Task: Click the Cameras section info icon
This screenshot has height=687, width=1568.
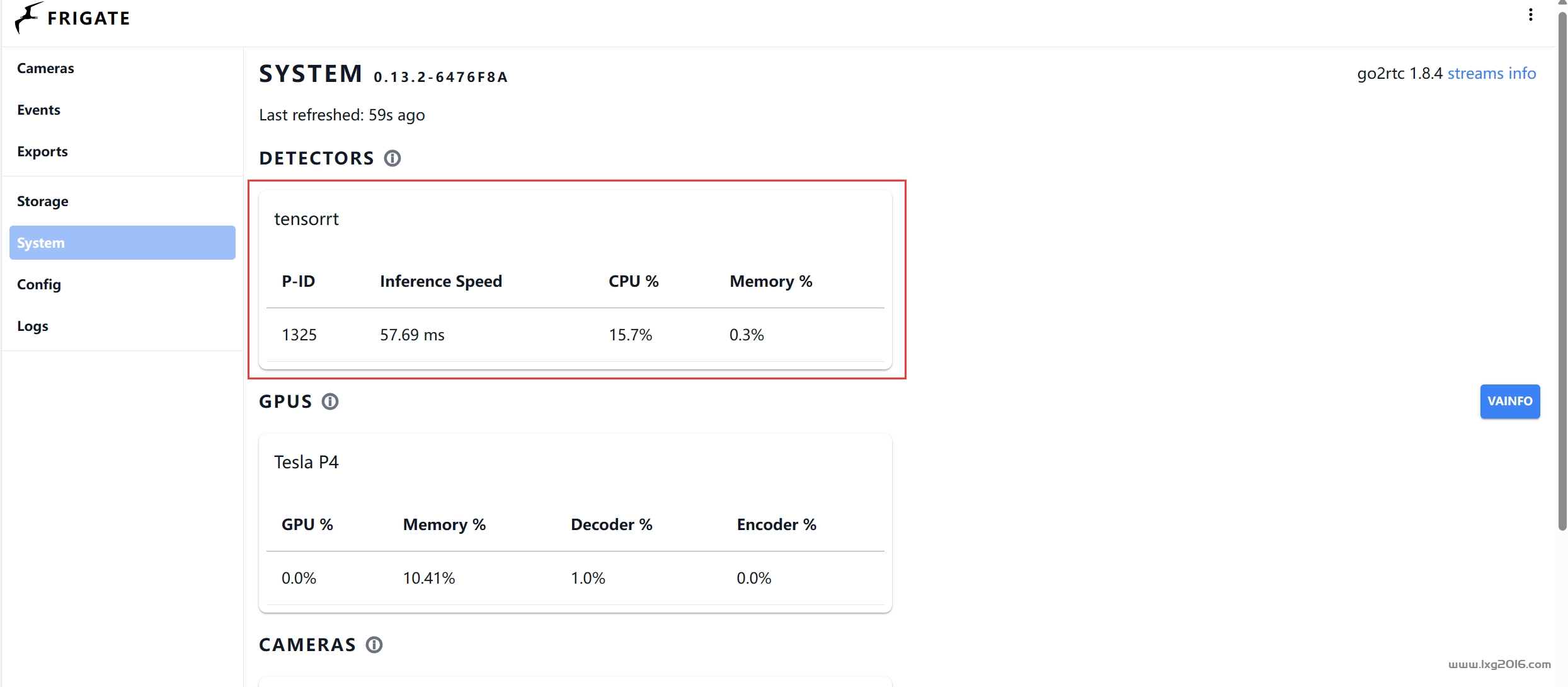Action: tap(374, 645)
